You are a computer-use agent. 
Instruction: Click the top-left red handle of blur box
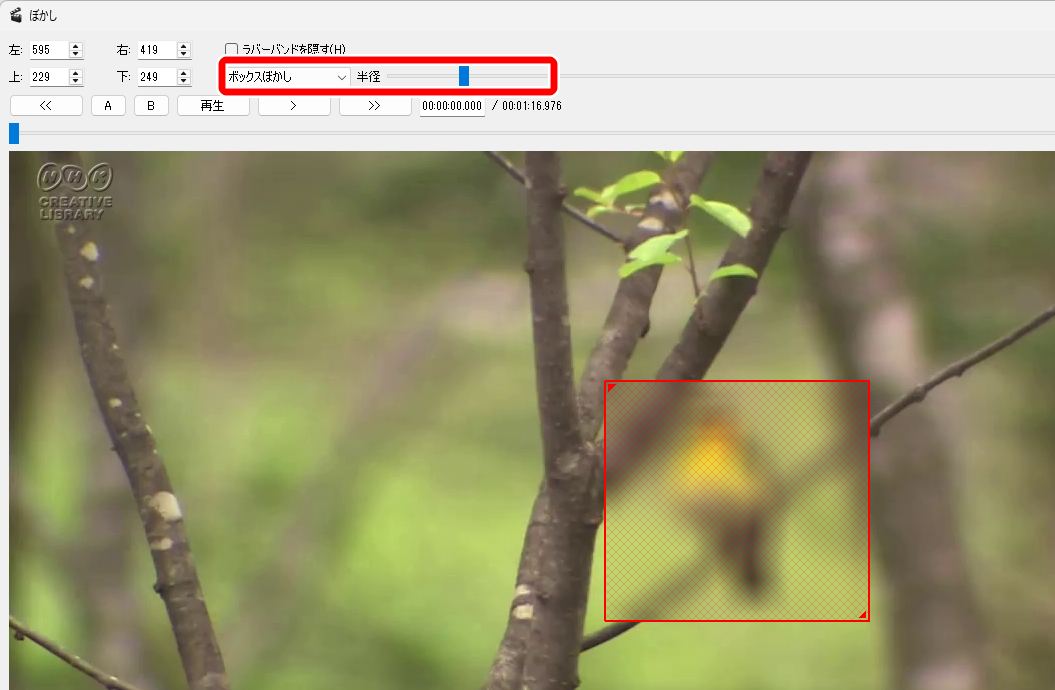click(x=611, y=387)
